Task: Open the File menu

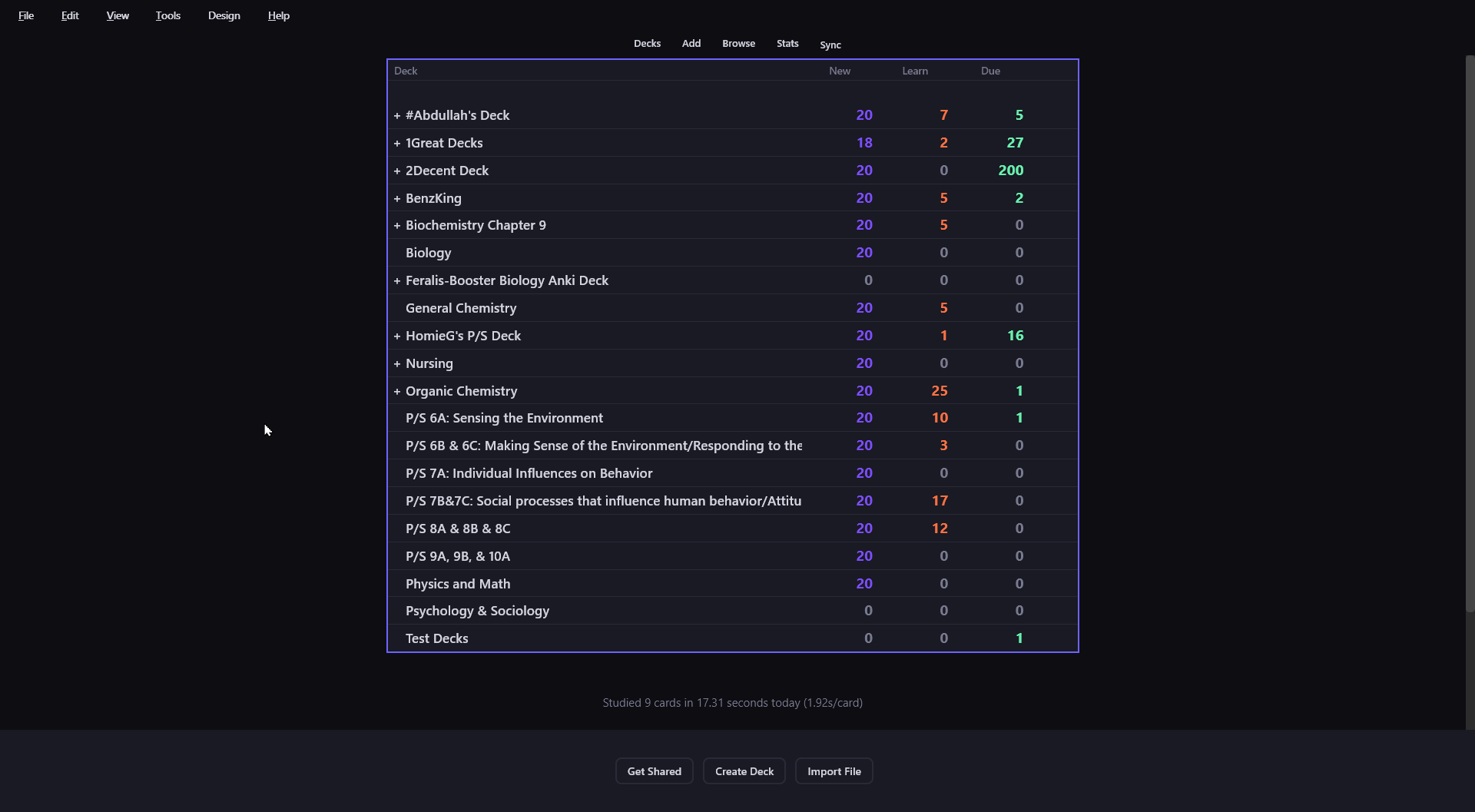Action: coord(26,15)
